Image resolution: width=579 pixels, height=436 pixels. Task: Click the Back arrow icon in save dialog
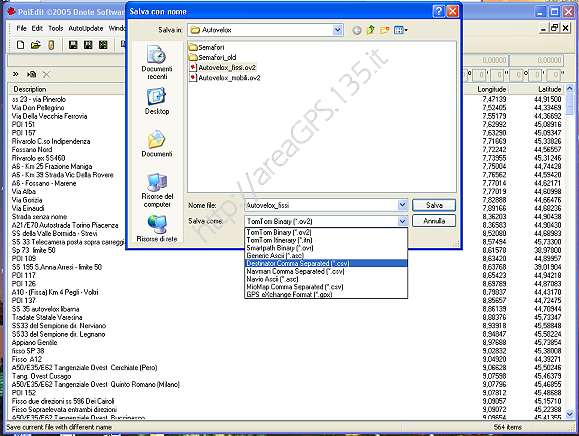click(356, 30)
